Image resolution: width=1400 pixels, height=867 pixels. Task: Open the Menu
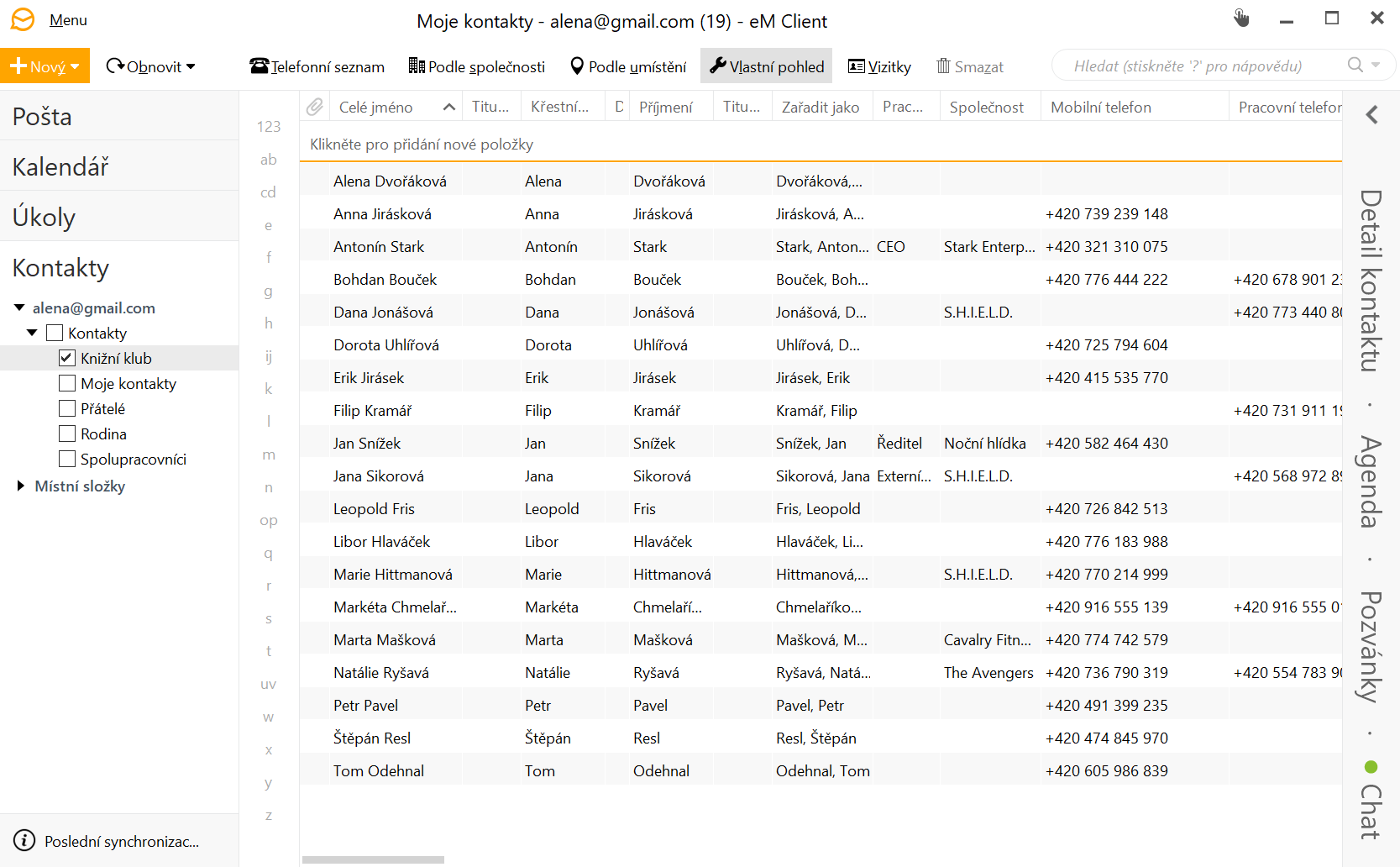coord(68,19)
